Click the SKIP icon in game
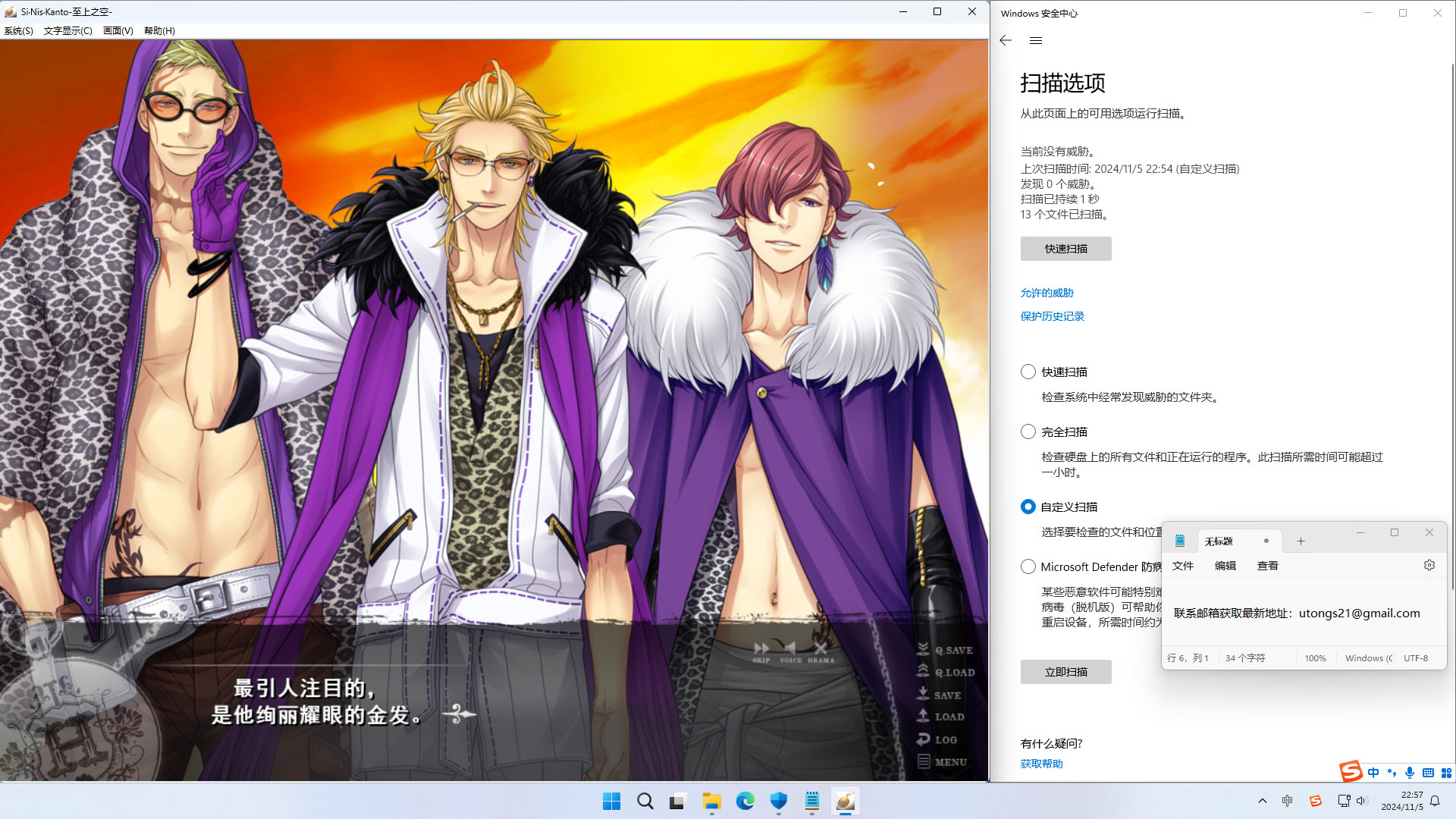 pyautogui.click(x=761, y=650)
